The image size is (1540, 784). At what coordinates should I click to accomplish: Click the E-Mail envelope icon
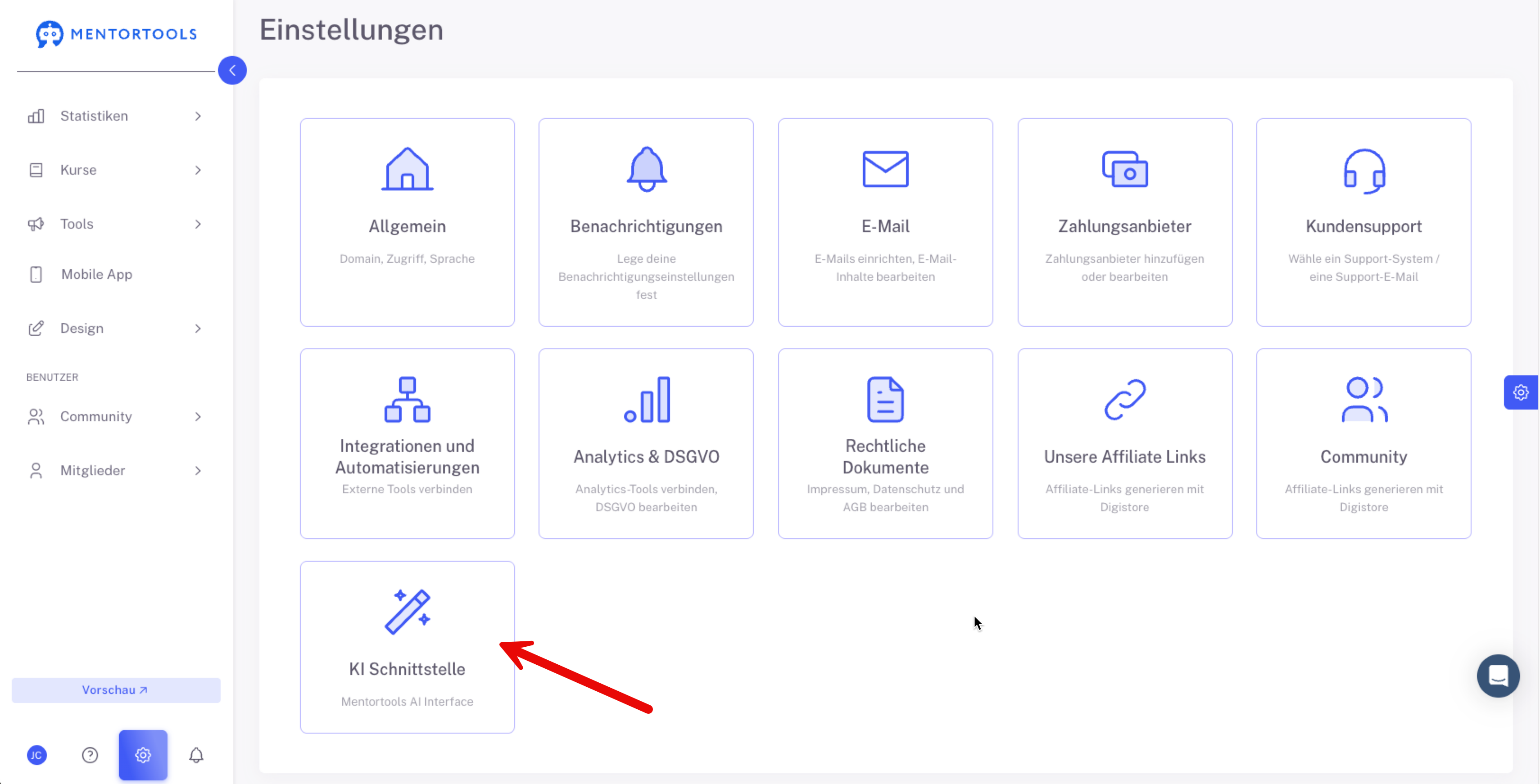(x=885, y=169)
